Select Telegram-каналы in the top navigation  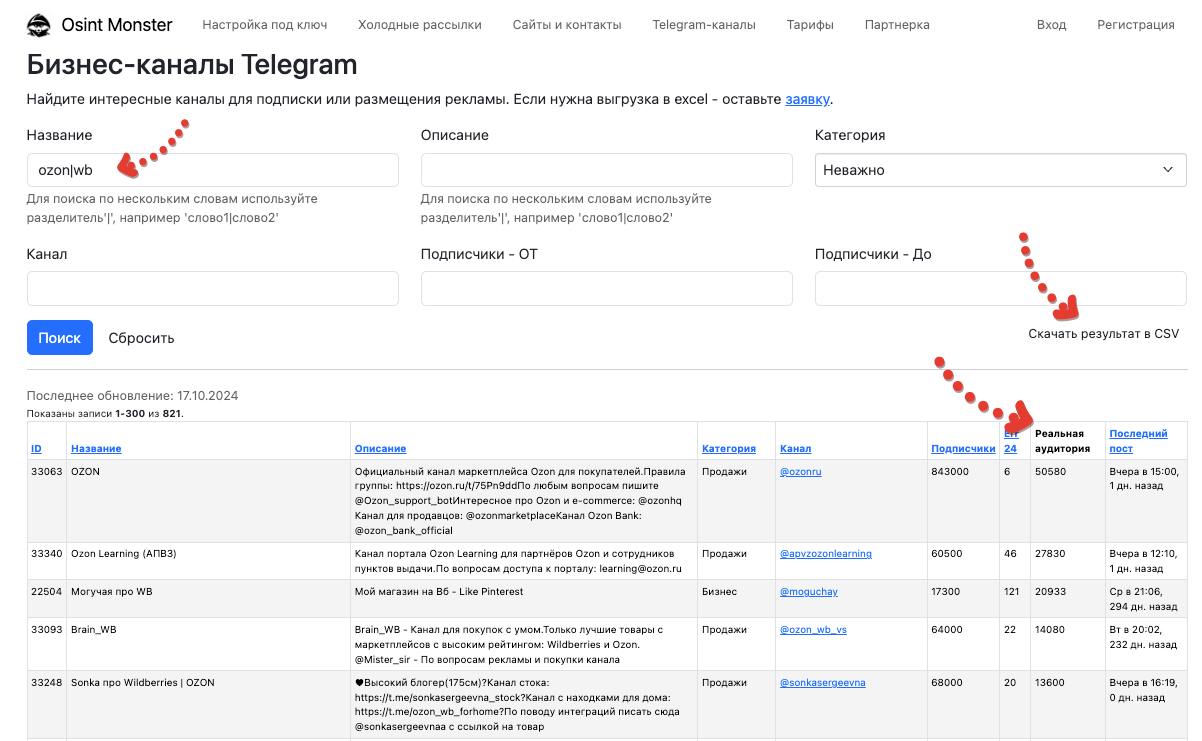(702, 24)
